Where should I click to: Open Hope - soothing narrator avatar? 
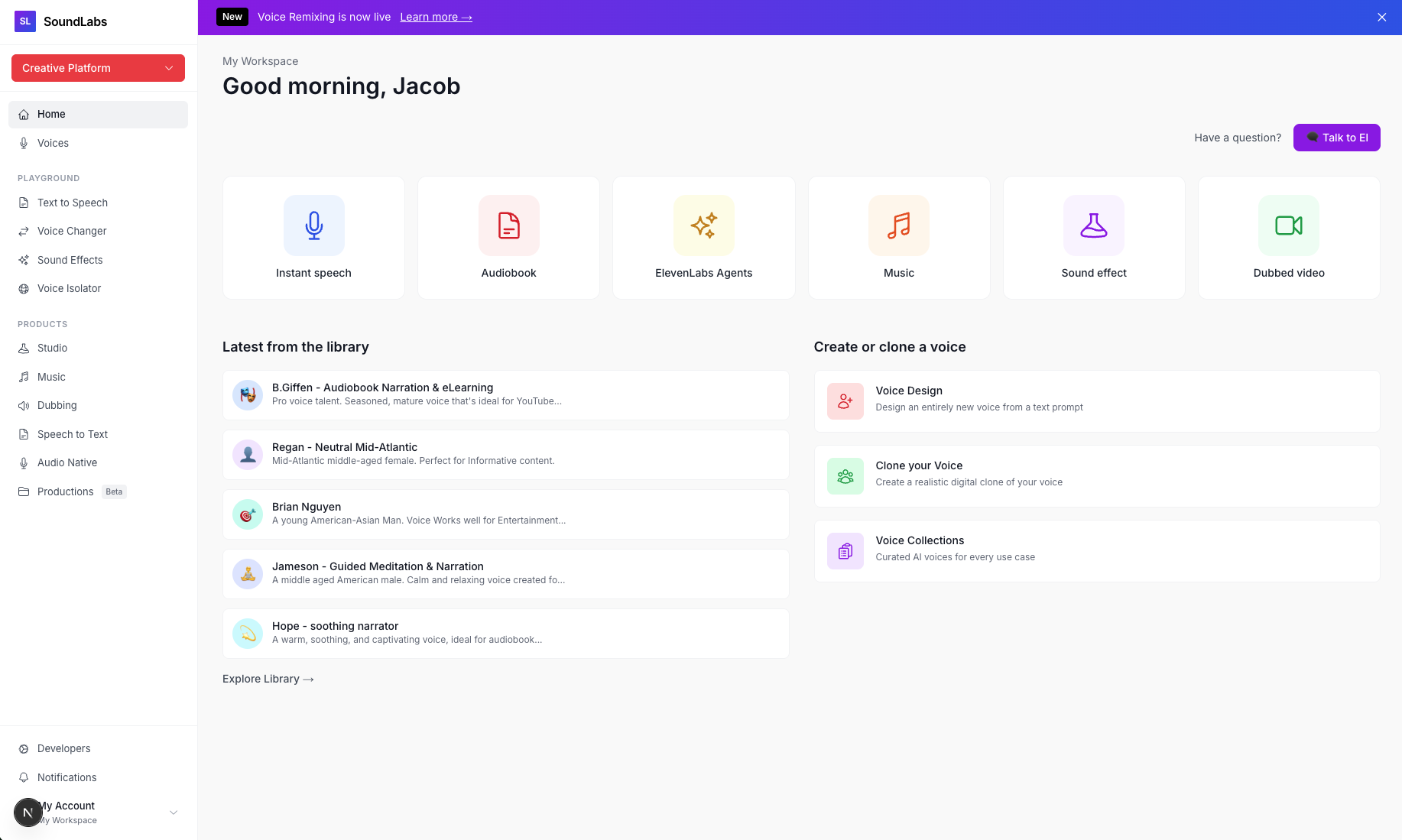pyautogui.click(x=248, y=634)
